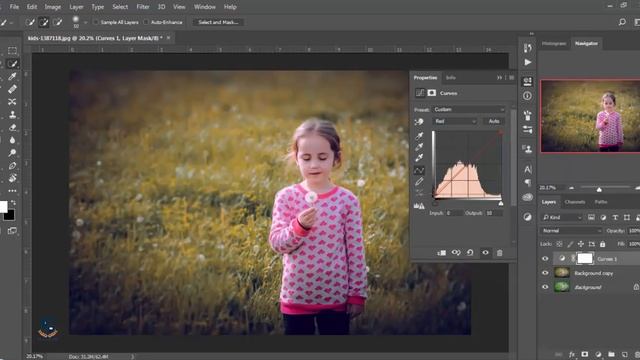
Task: Hide the Curves 1 layer
Action: coord(545,259)
